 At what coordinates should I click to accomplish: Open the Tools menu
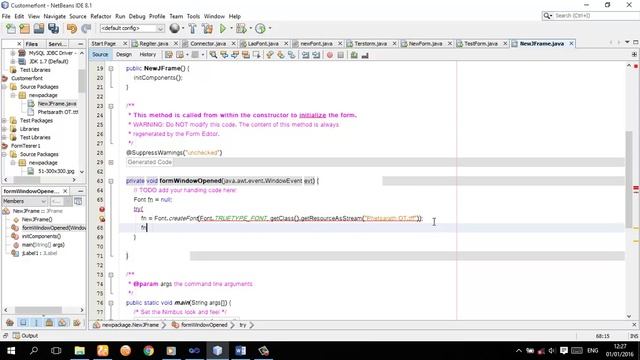coord(193,16)
